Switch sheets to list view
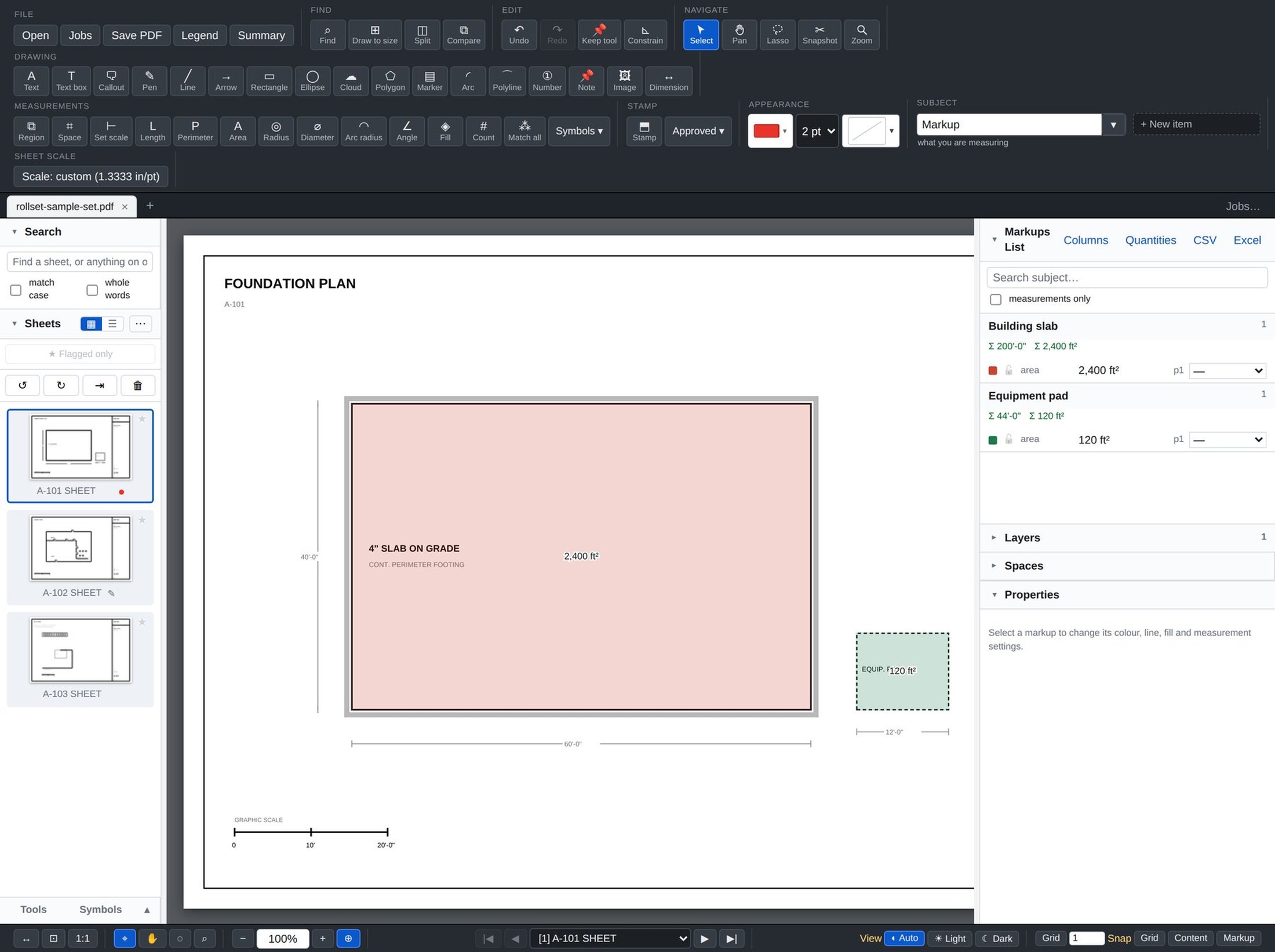This screenshot has width=1275, height=952. (x=112, y=324)
